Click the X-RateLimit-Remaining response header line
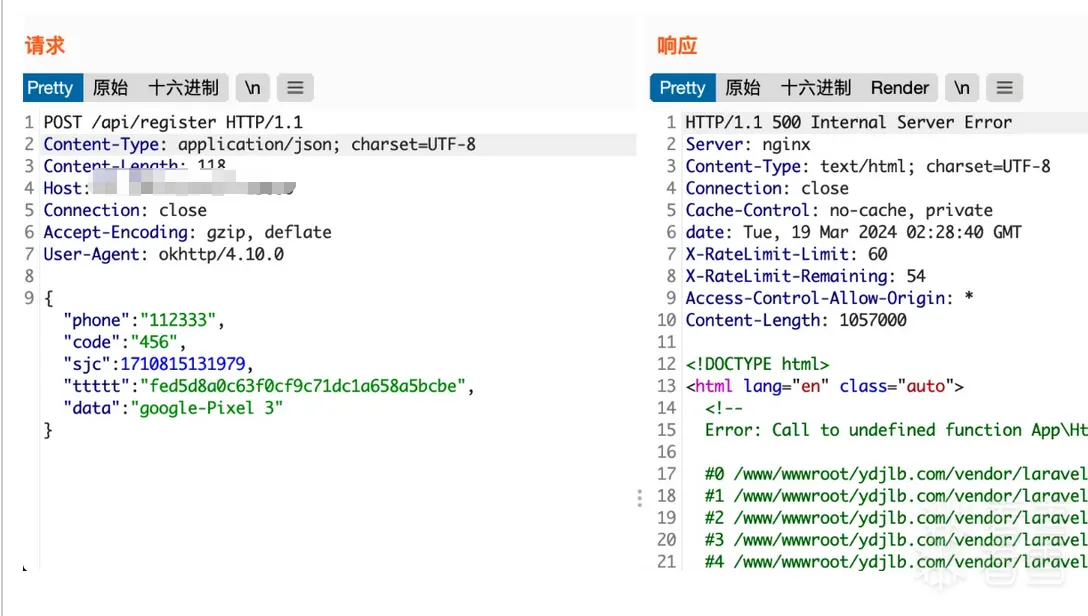1088x616 pixels. pyautogui.click(x=805, y=276)
